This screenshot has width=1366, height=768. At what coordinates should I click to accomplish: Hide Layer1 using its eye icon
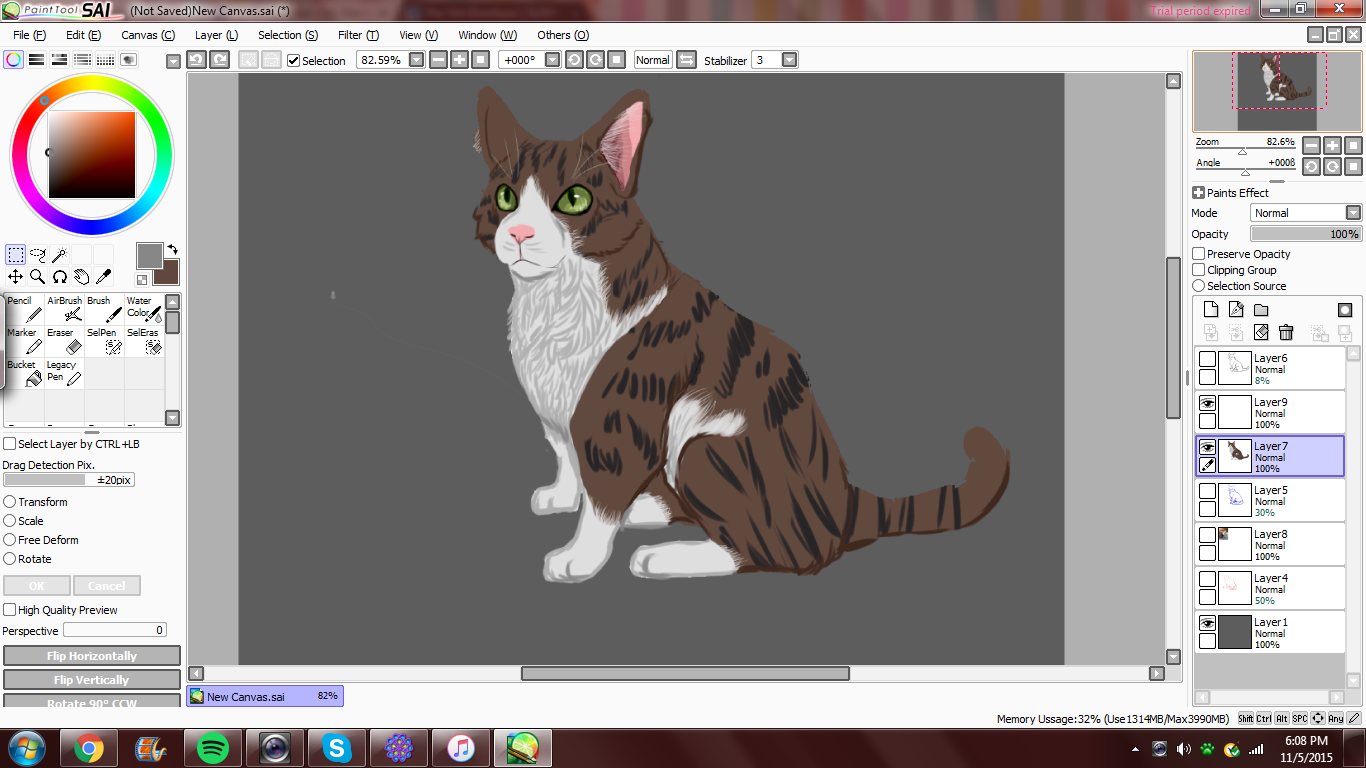(x=1207, y=623)
